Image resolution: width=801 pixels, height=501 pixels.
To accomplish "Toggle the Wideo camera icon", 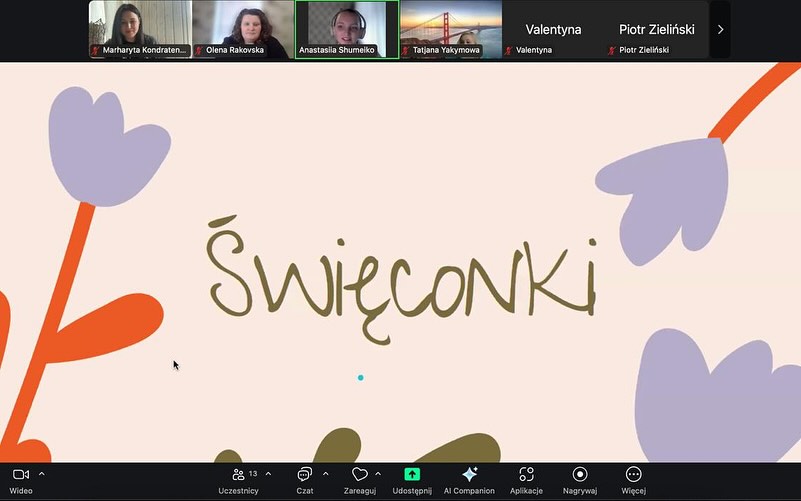I will [20, 474].
